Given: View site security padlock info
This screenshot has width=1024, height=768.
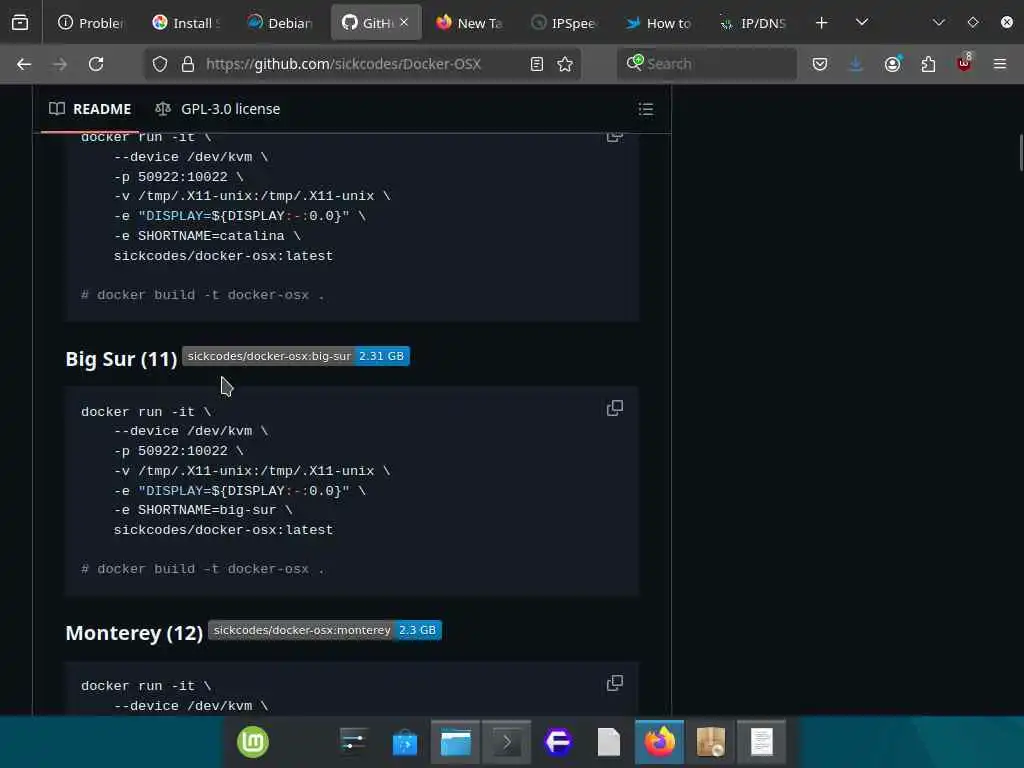Looking at the screenshot, I should click(x=188, y=64).
